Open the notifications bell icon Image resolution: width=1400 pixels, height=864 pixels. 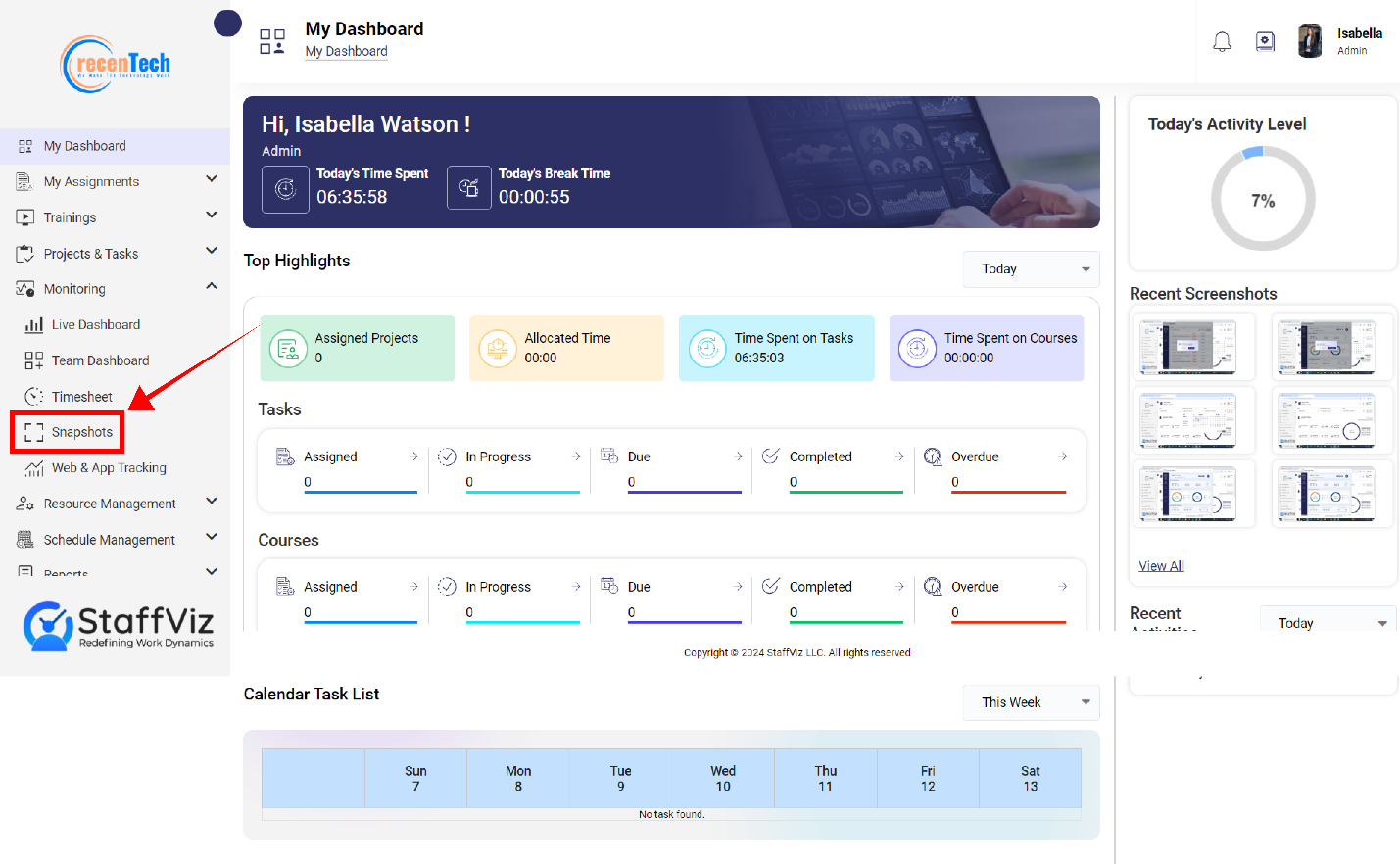coord(1222,42)
